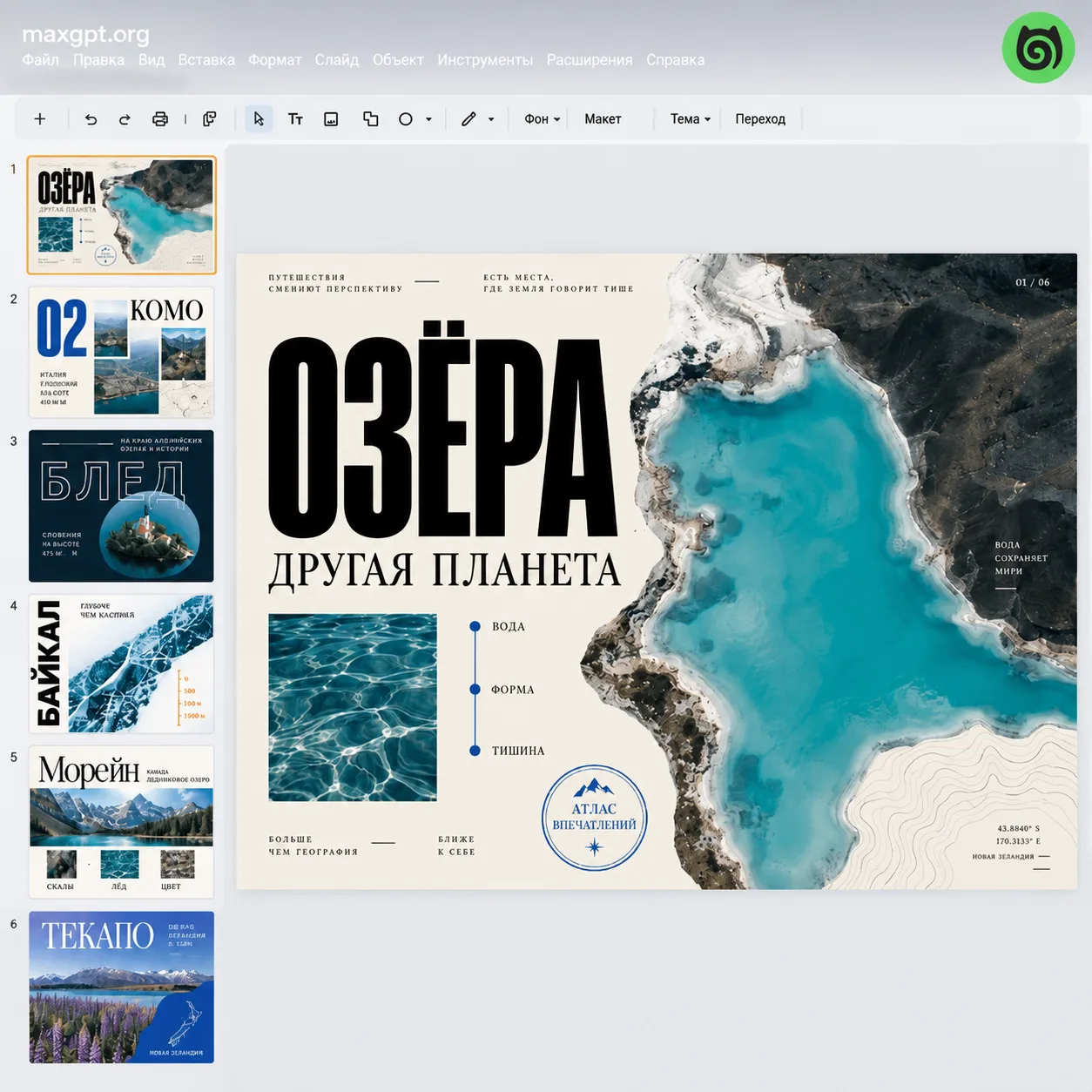Viewport: 1092px width, 1092px height.
Task: Open the Слайд menu
Action: coord(337,60)
